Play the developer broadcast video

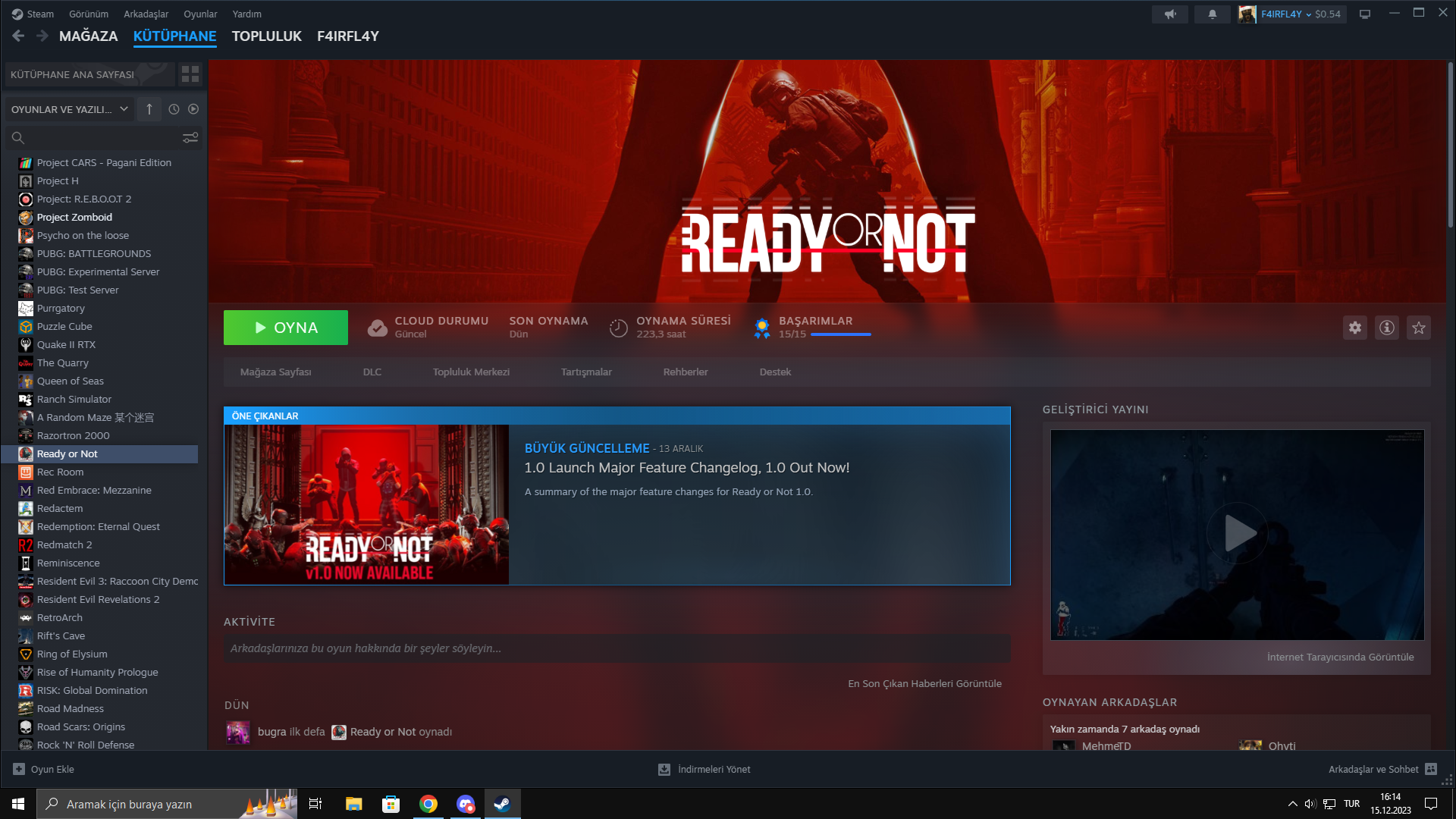(x=1237, y=533)
